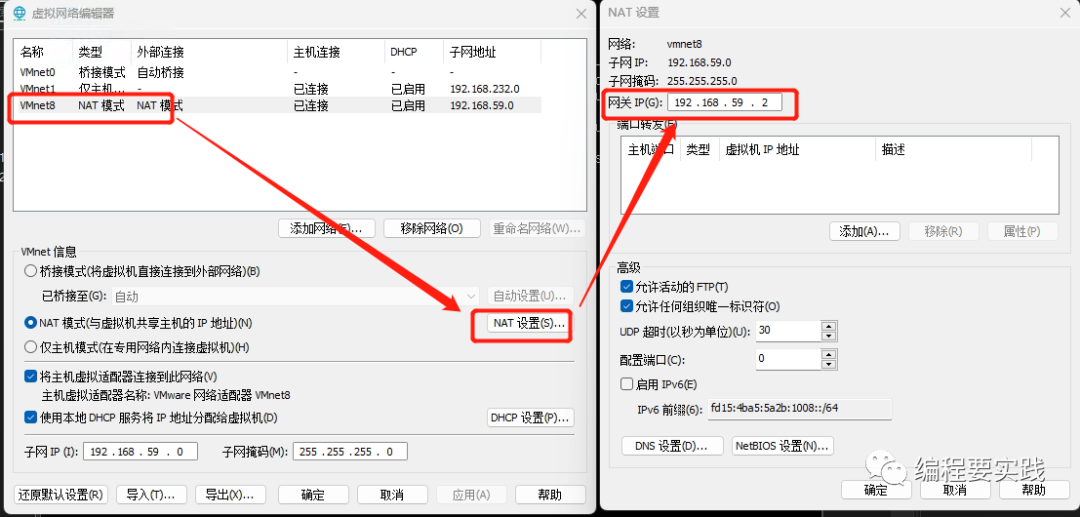Increase the UDP 超时 value with up arrow
The image size is (1080, 517).
pos(829,326)
